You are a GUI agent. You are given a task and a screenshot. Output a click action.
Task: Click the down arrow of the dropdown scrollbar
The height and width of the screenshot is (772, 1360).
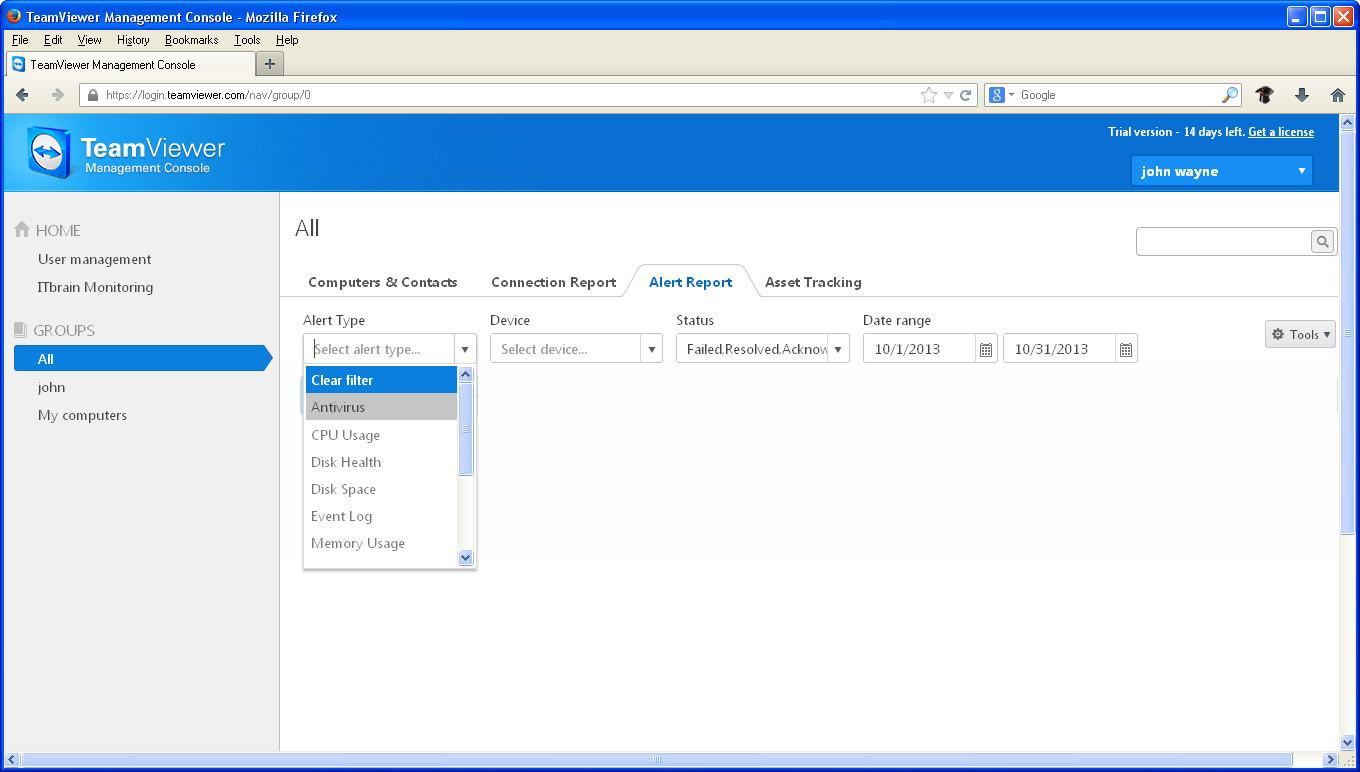coord(465,558)
